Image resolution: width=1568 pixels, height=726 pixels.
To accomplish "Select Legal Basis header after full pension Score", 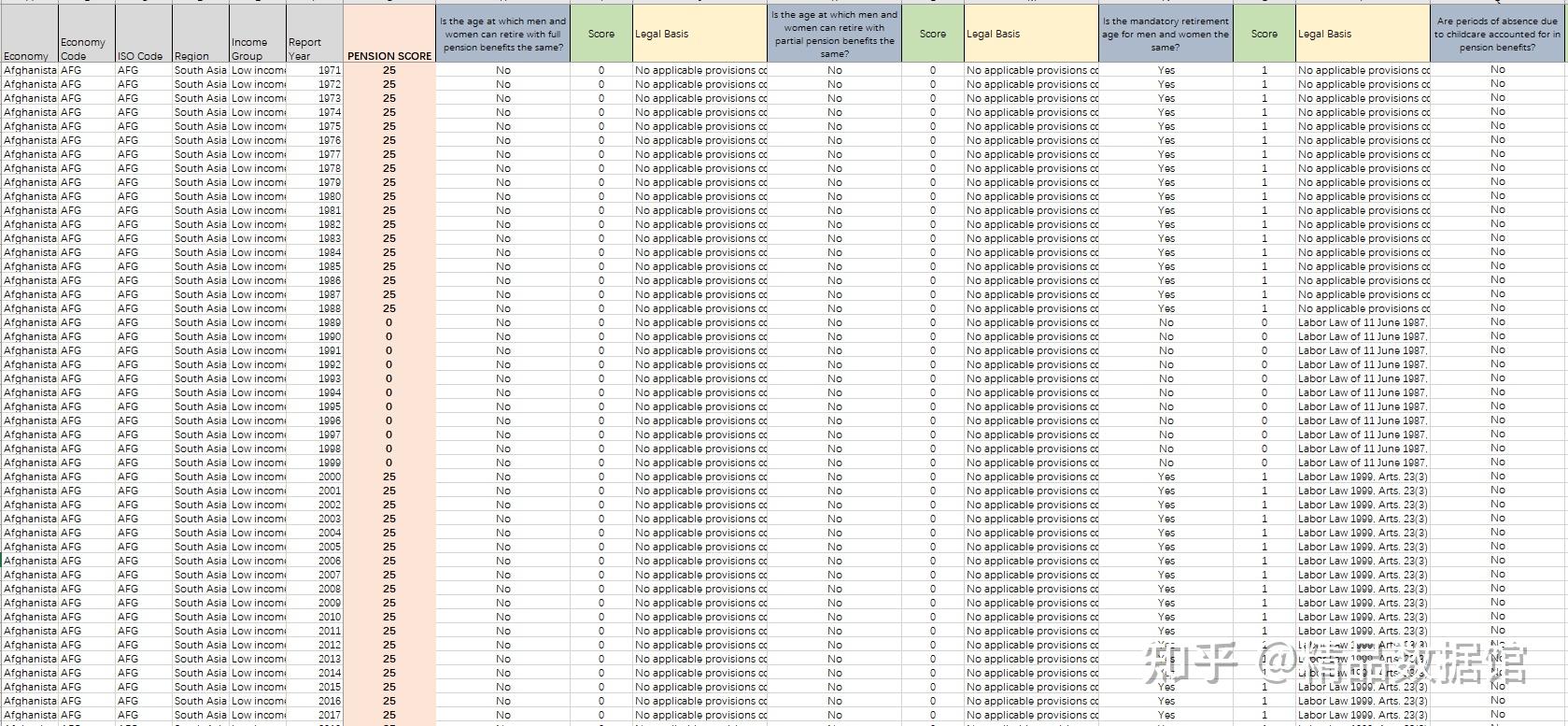I will [700, 34].
